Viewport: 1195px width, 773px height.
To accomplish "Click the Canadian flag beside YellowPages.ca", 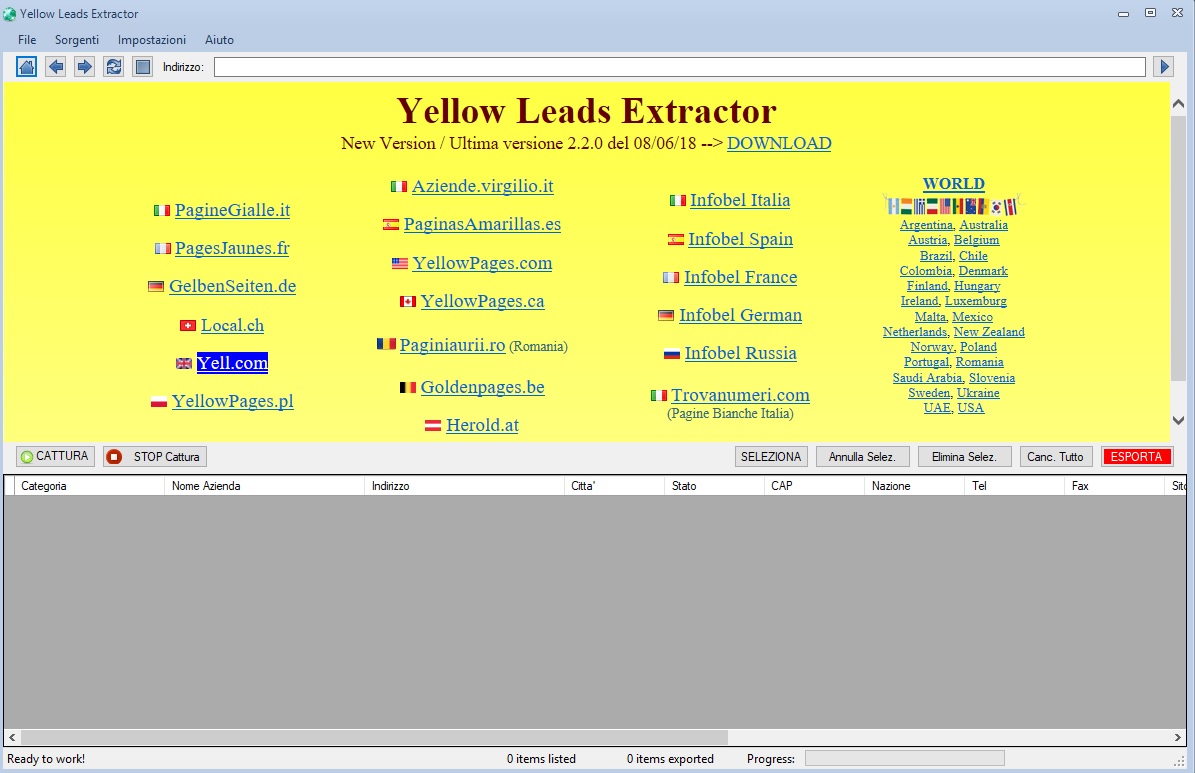I will point(408,302).
